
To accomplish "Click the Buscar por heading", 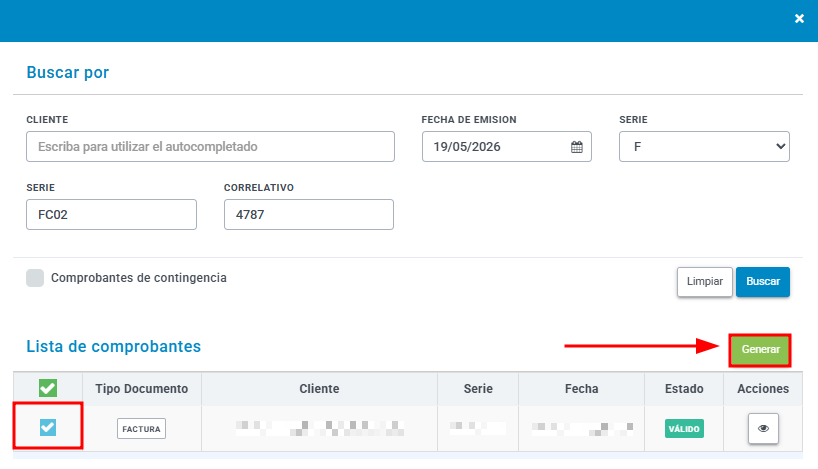I will click(68, 73).
